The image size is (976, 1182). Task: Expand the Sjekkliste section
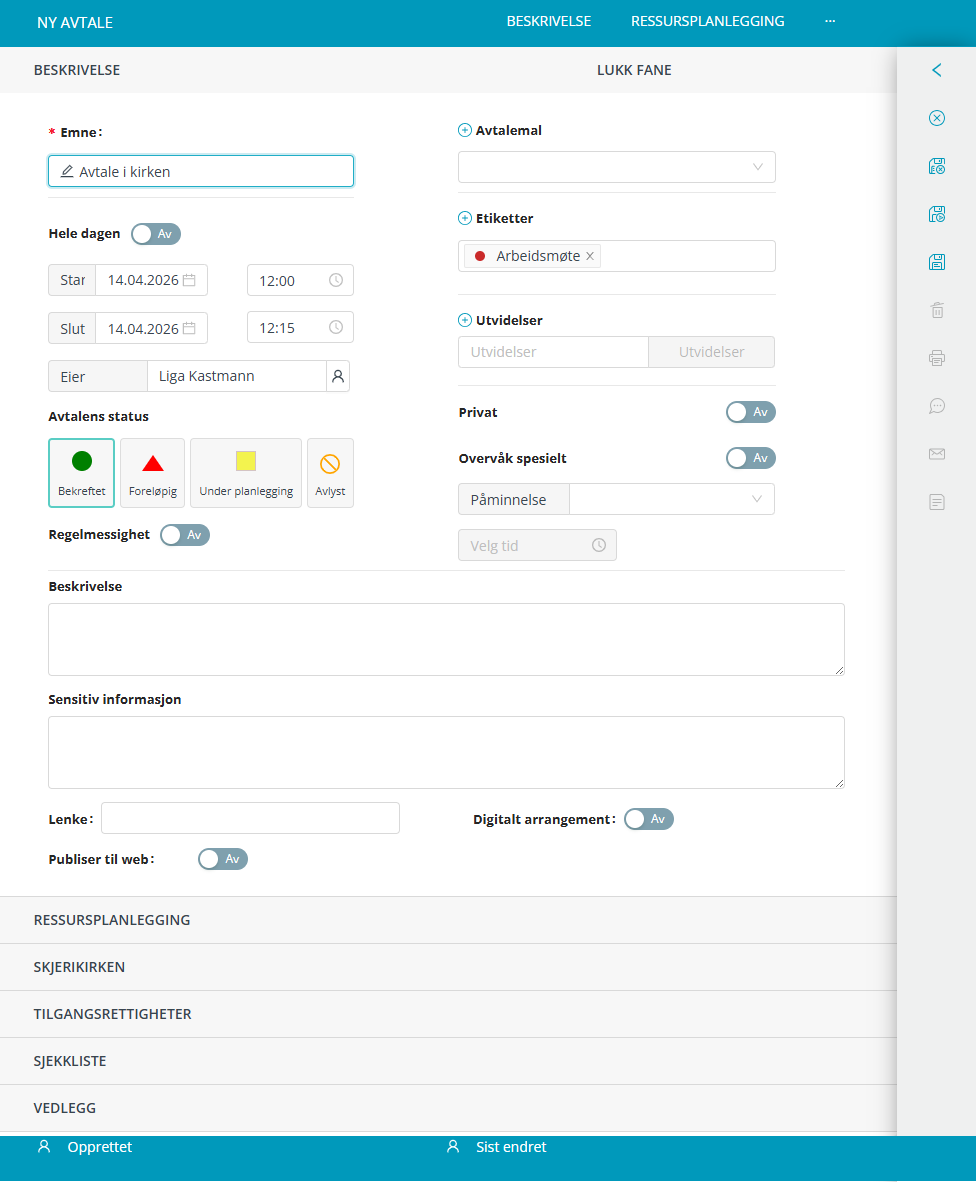(x=70, y=1061)
